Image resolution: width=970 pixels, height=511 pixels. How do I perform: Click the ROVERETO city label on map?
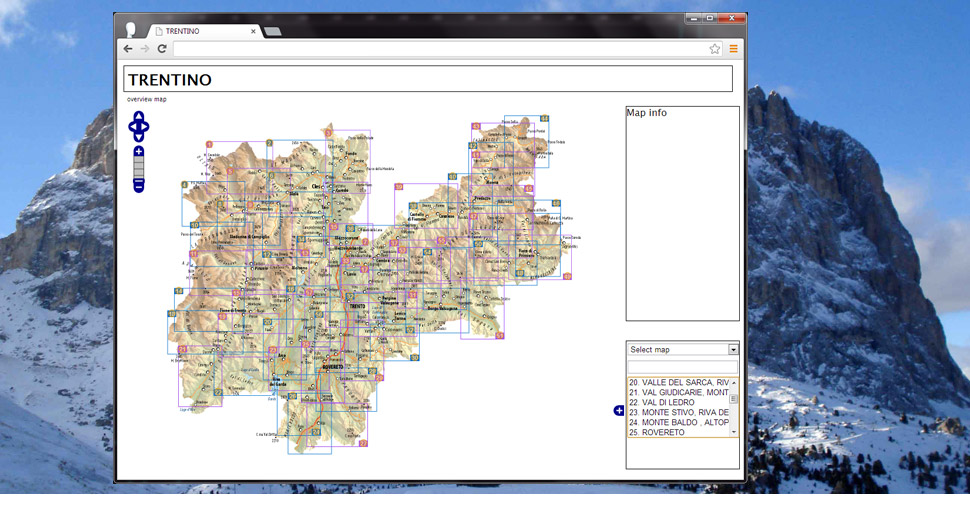click(332, 367)
